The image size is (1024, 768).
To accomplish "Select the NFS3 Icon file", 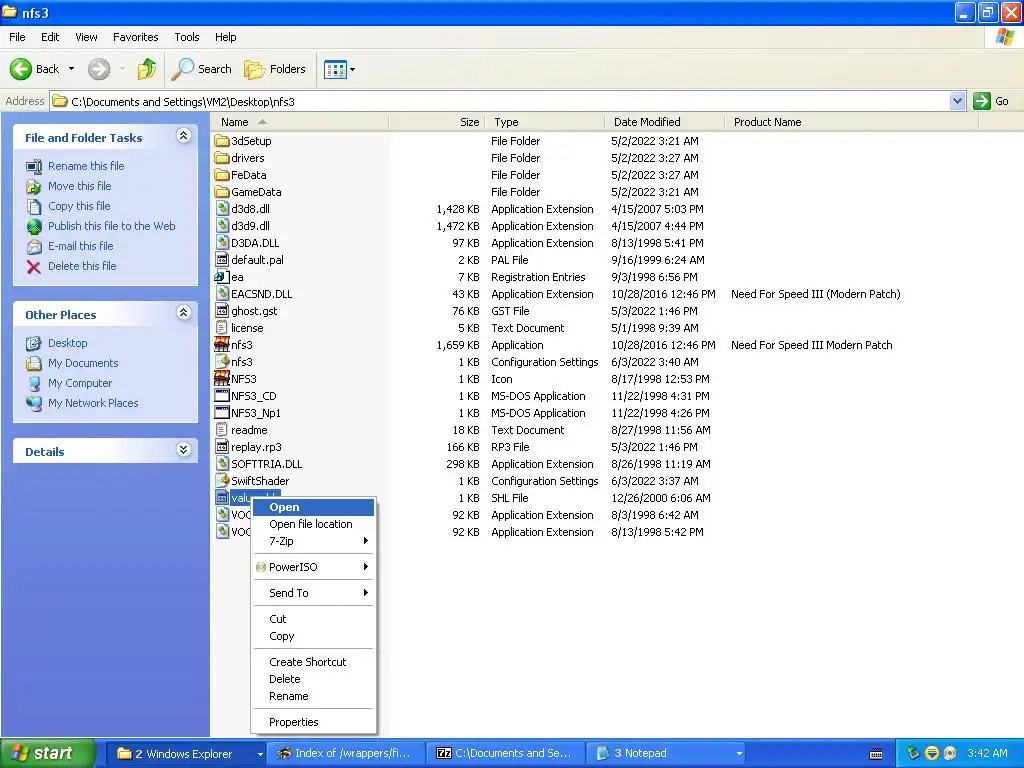I will (x=222, y=378).
